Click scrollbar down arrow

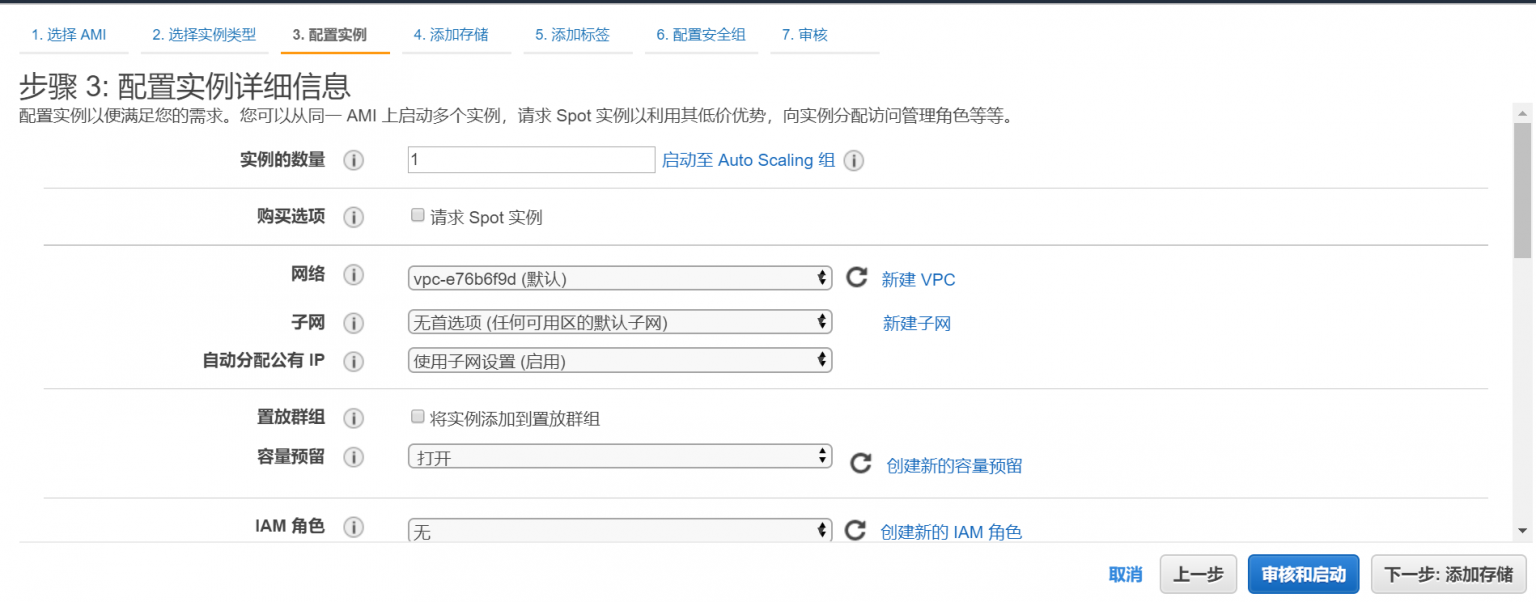[x=1522, y=532]
